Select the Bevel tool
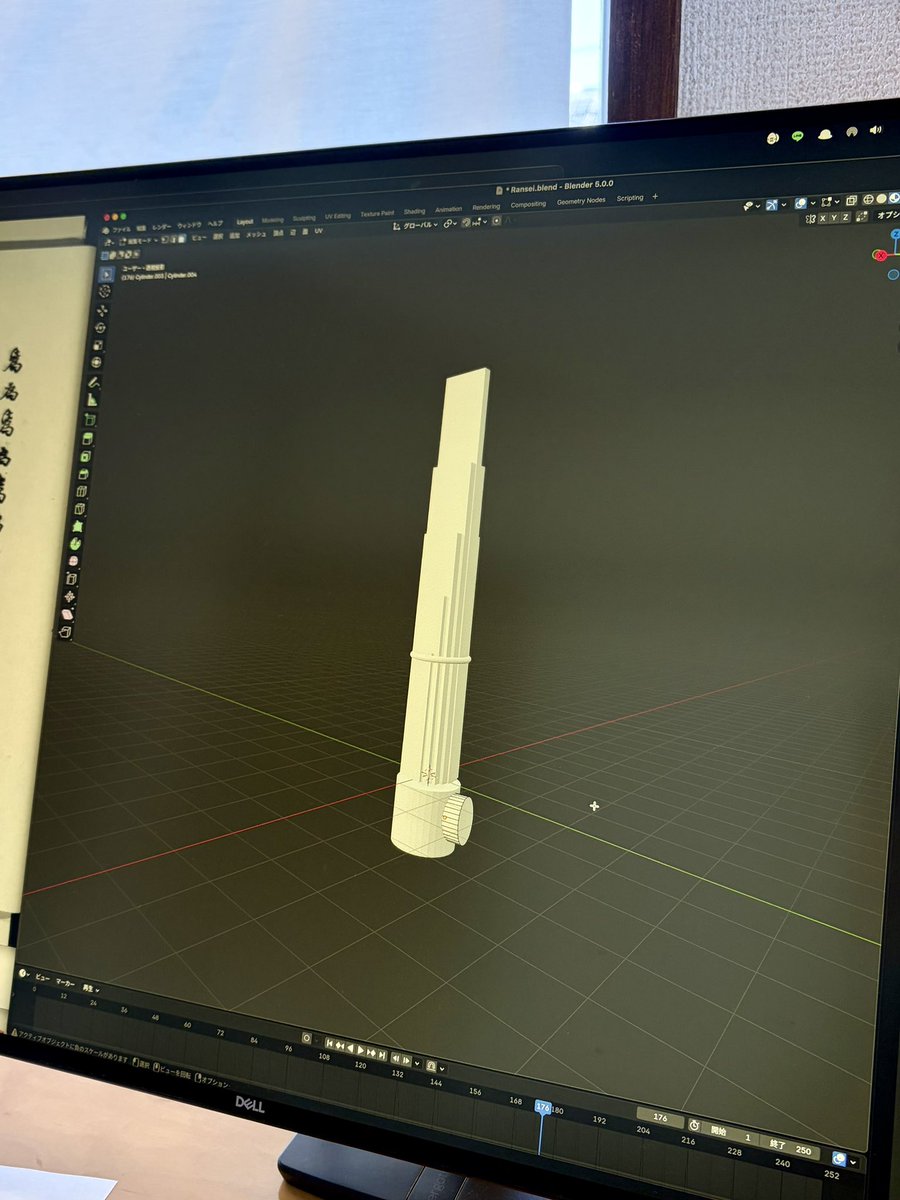This screenshot has width=900, height=1200. tap(83, 474)
